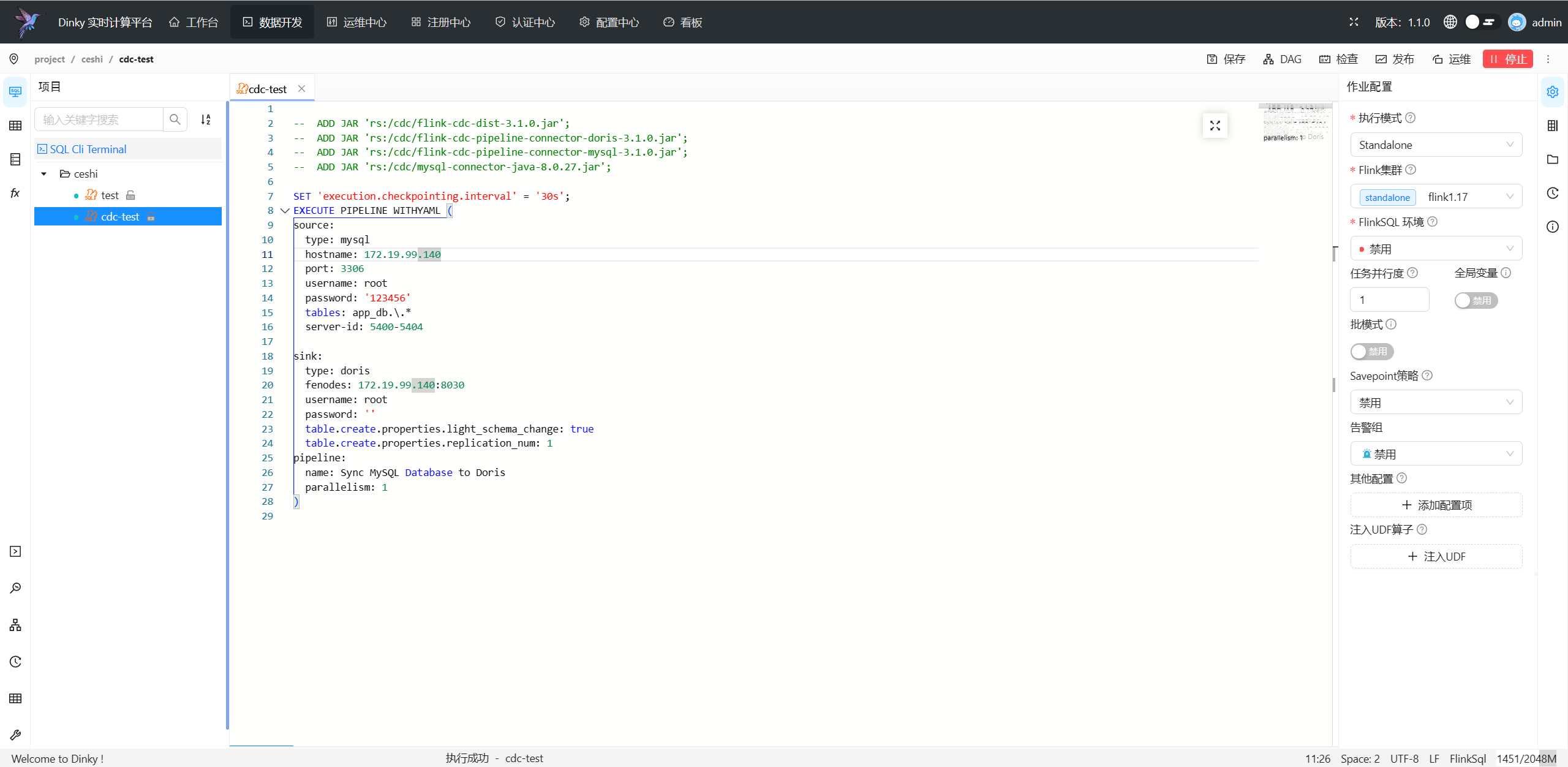Click the Dinky hummingbird logo
Viewport: 1568px width, 767px height.
pyautogui.click(x=28, y=22)
